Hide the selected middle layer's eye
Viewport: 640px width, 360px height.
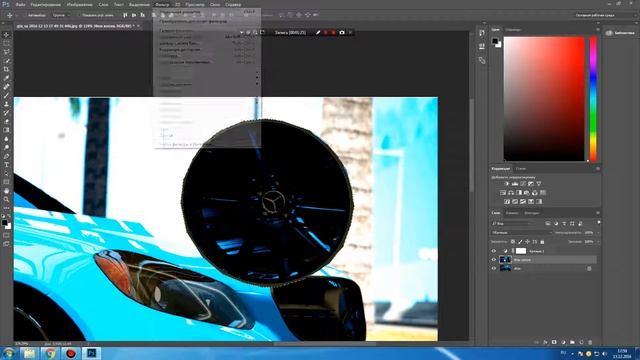[x=494, y=260]
